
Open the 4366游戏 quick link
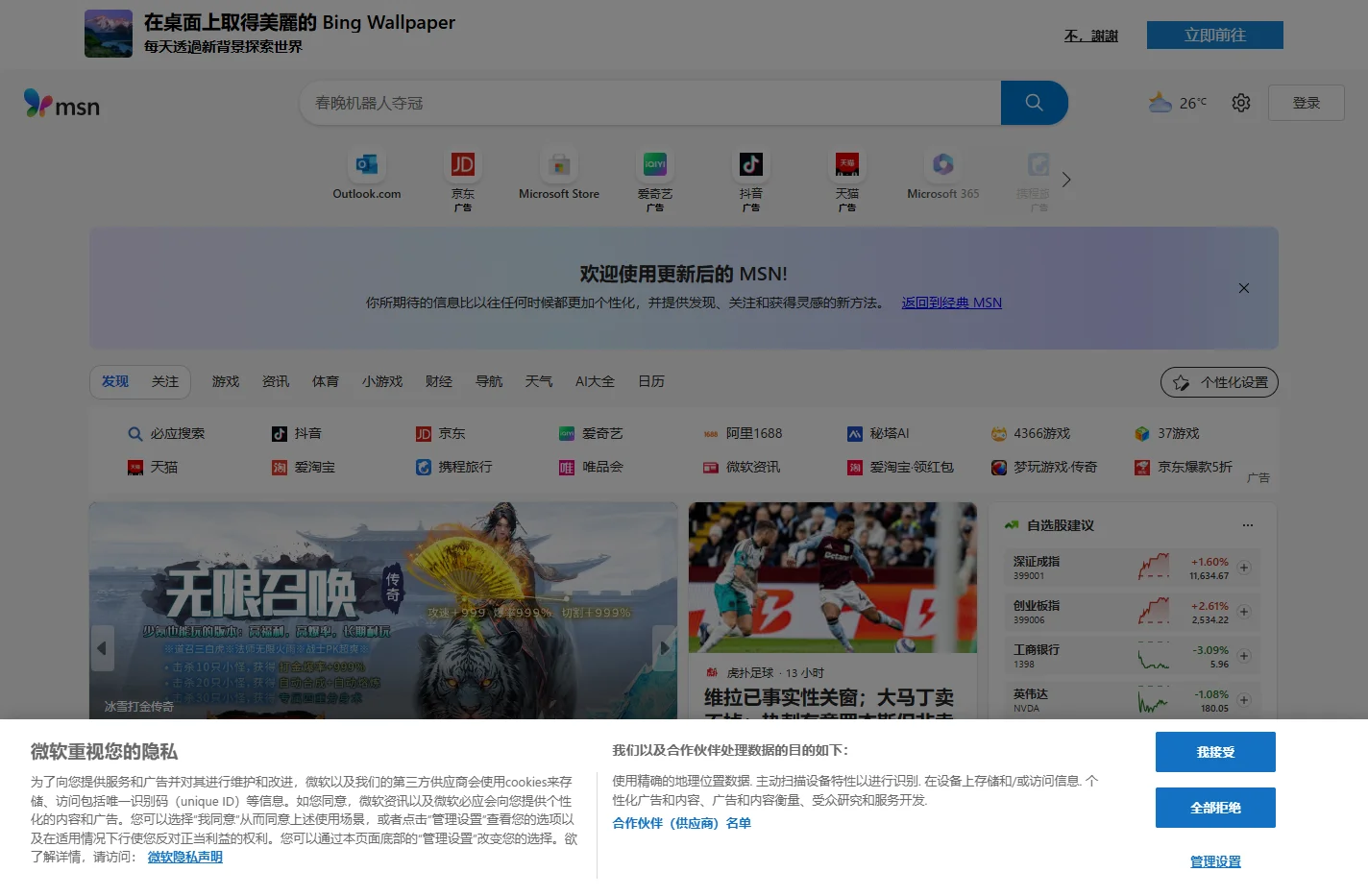click(x=1031, y=434)
